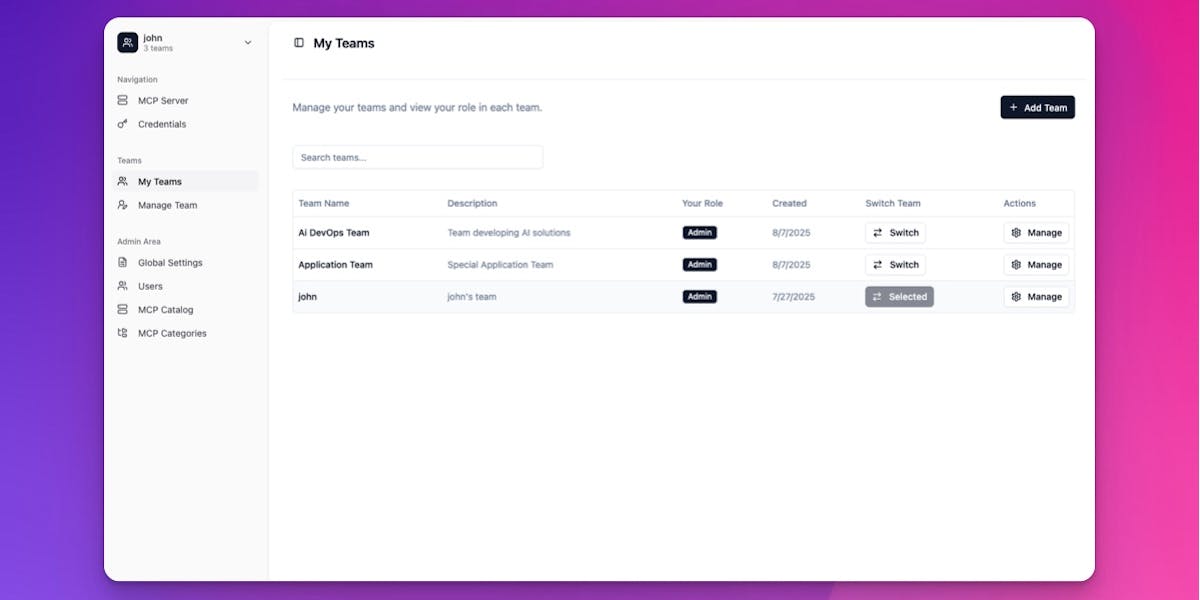This screenshot has width=1200, height=600.
Task: Switch to the Application Team
Action: point(895,264)
